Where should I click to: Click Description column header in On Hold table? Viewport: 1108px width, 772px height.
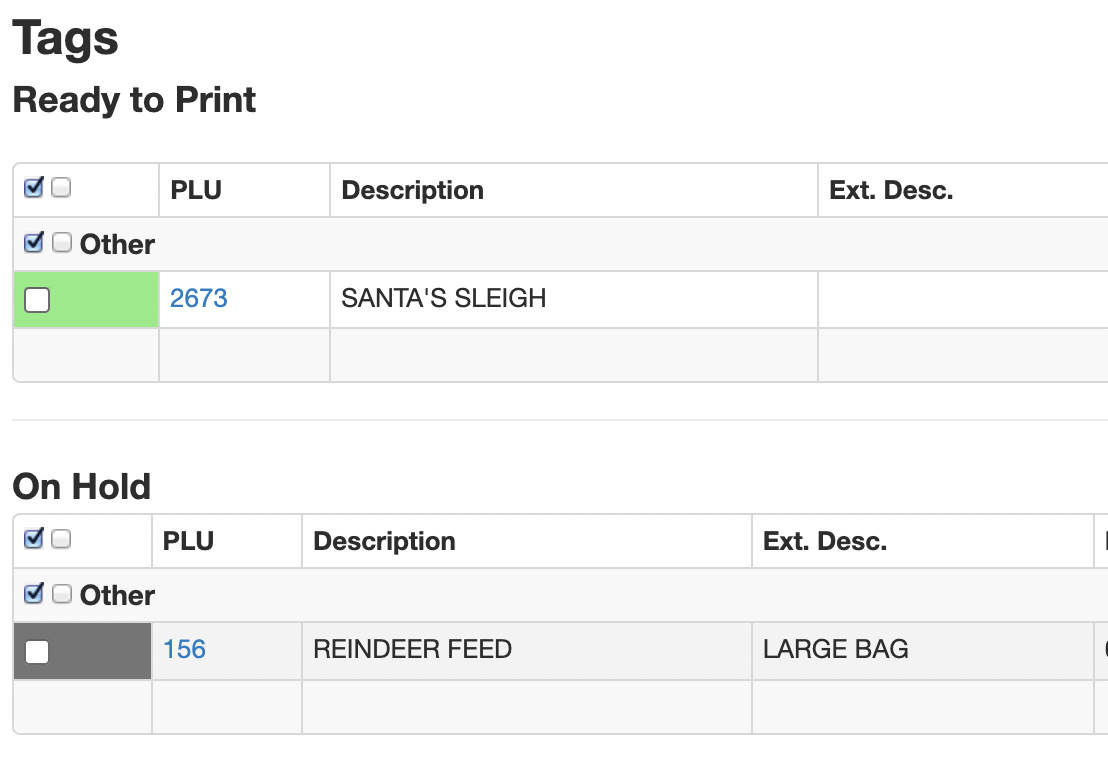pyautogui.click(x=384, y=541)
